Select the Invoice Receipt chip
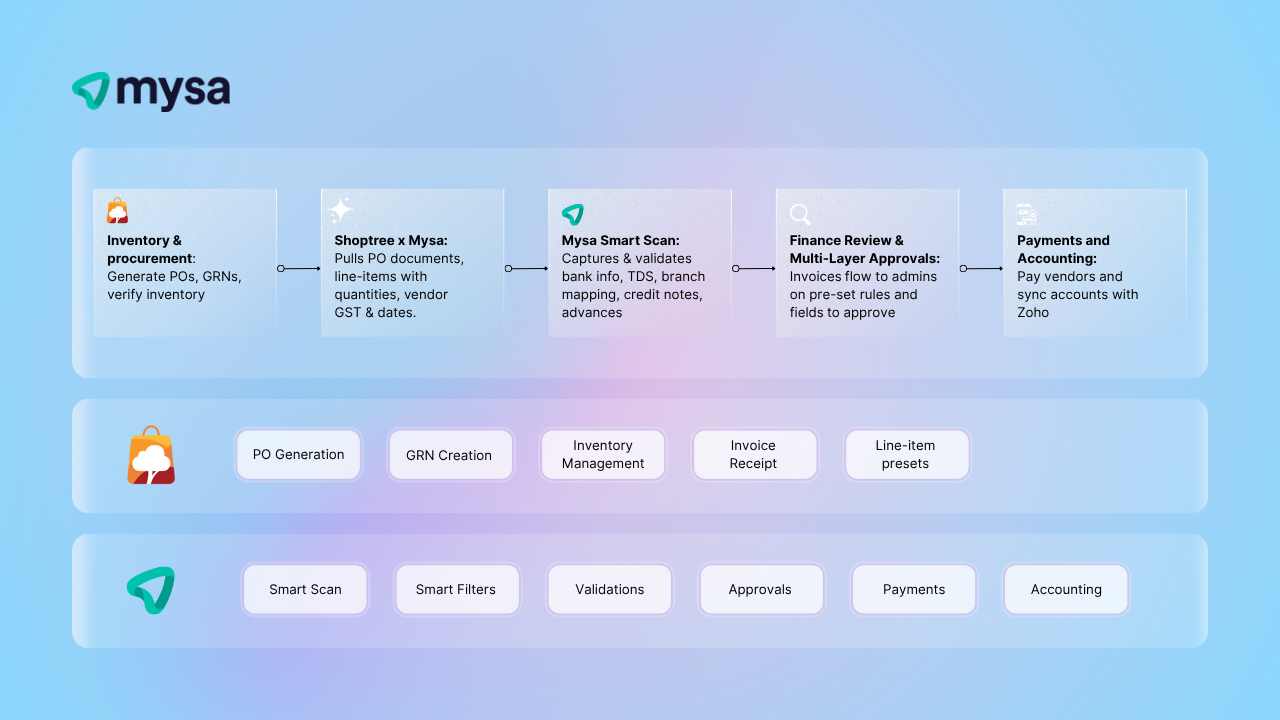This screenshot has width=1280, height=720. pyautogui.click(x=753, y=454)
